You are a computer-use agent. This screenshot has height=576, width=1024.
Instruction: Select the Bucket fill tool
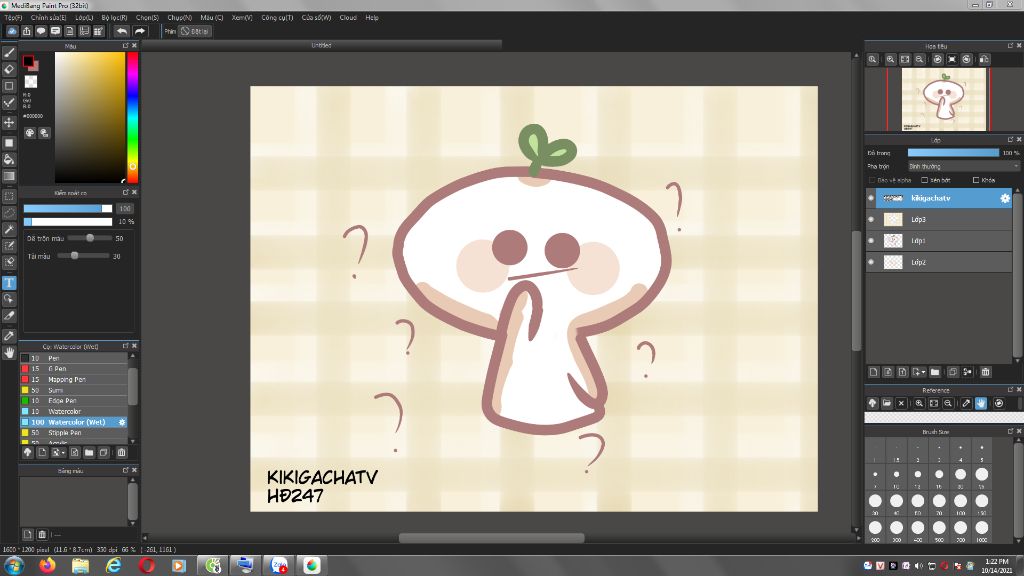pos(9,159)
